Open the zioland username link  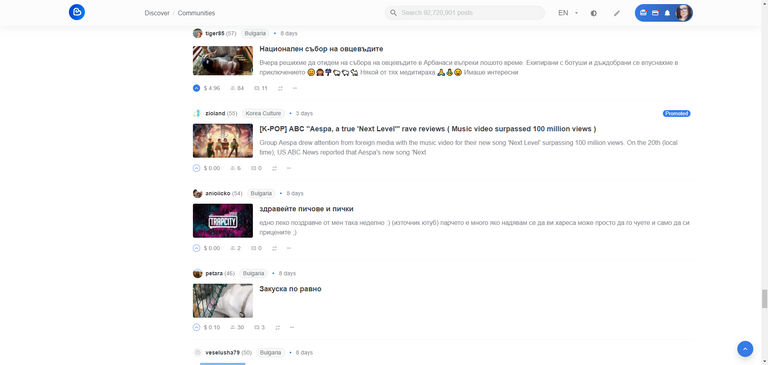[215, 113]
